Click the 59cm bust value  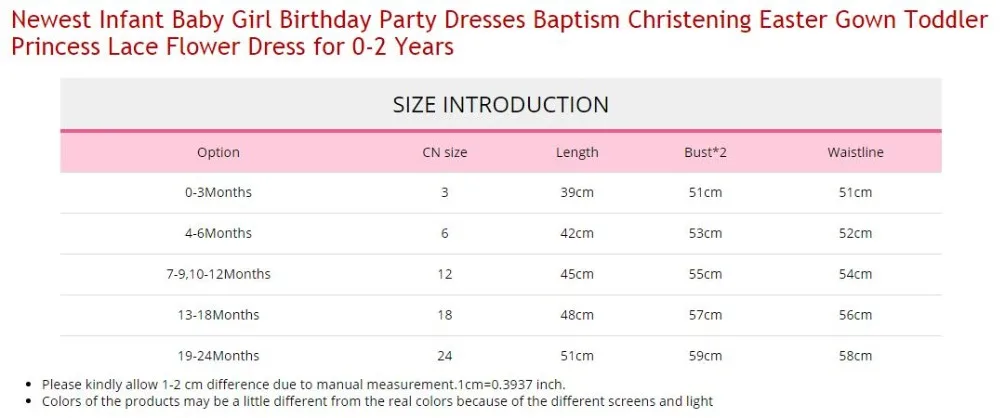pyautogui.click(x=705, y=355)
